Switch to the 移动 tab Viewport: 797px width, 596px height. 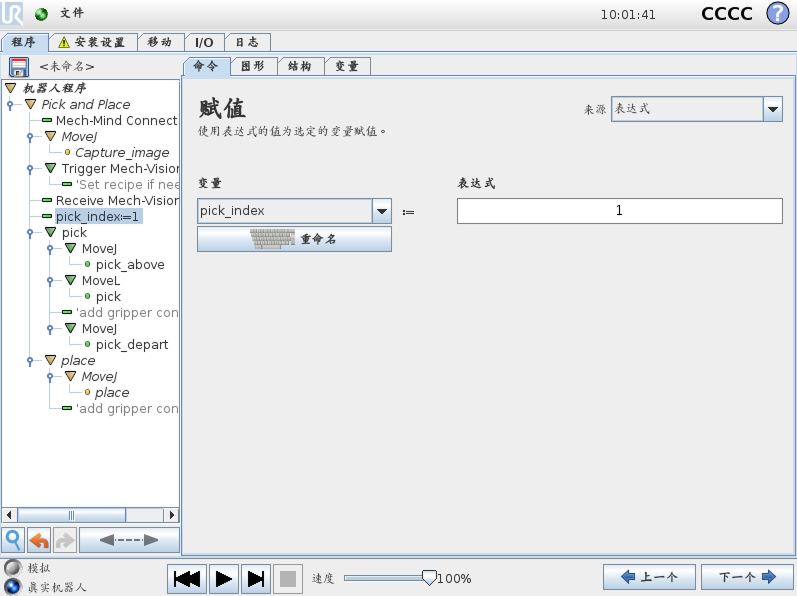160,42
